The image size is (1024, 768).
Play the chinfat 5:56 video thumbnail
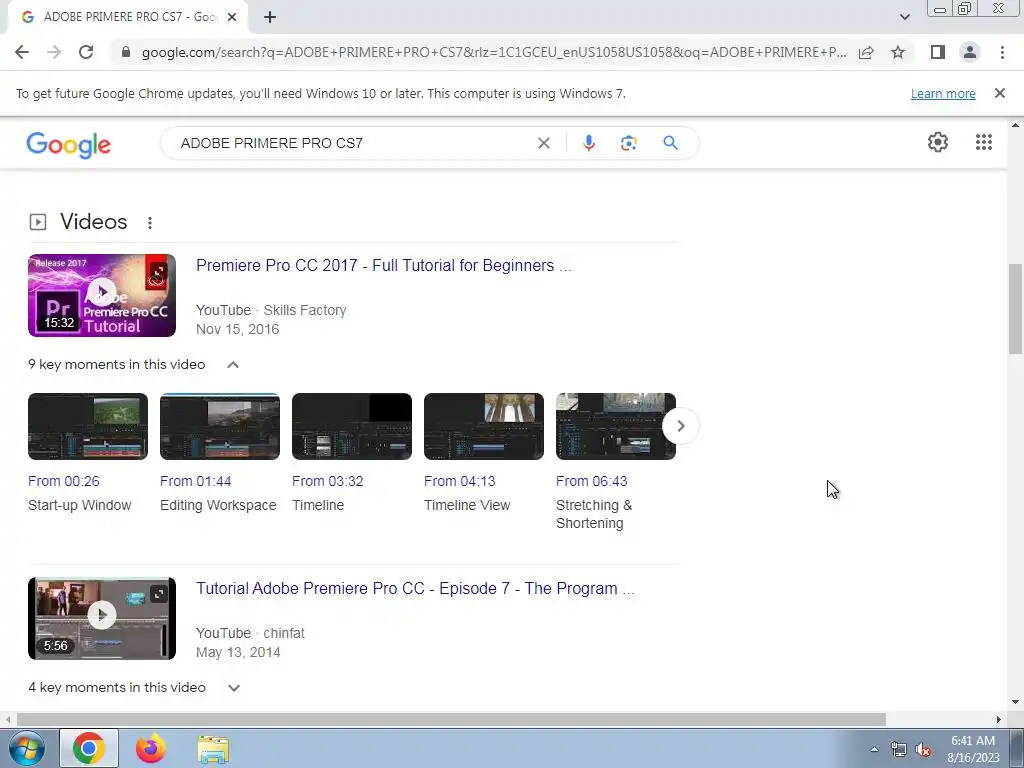(102, 618)
